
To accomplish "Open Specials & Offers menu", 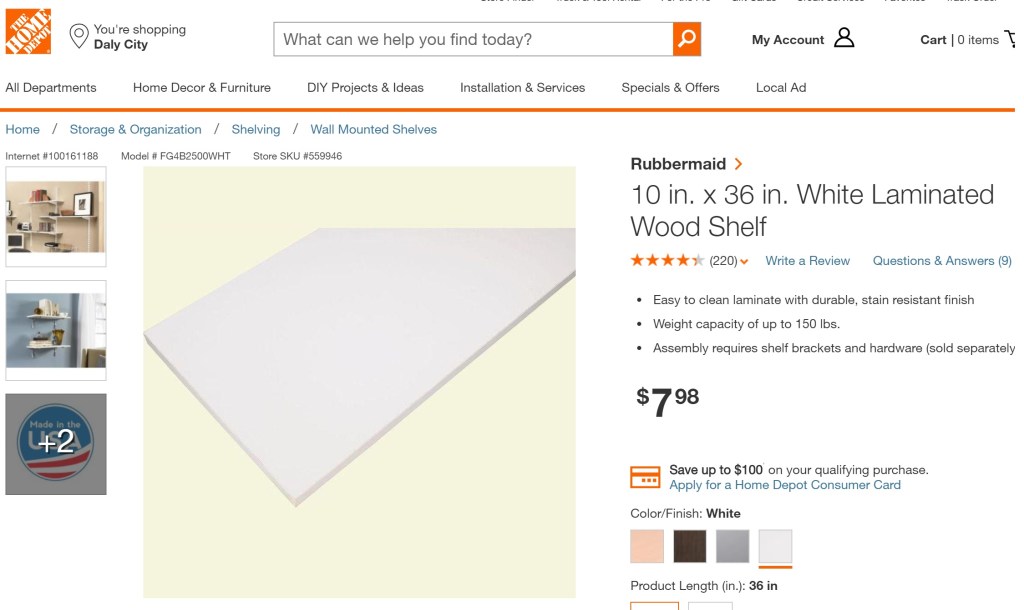I will coord(670,87).
